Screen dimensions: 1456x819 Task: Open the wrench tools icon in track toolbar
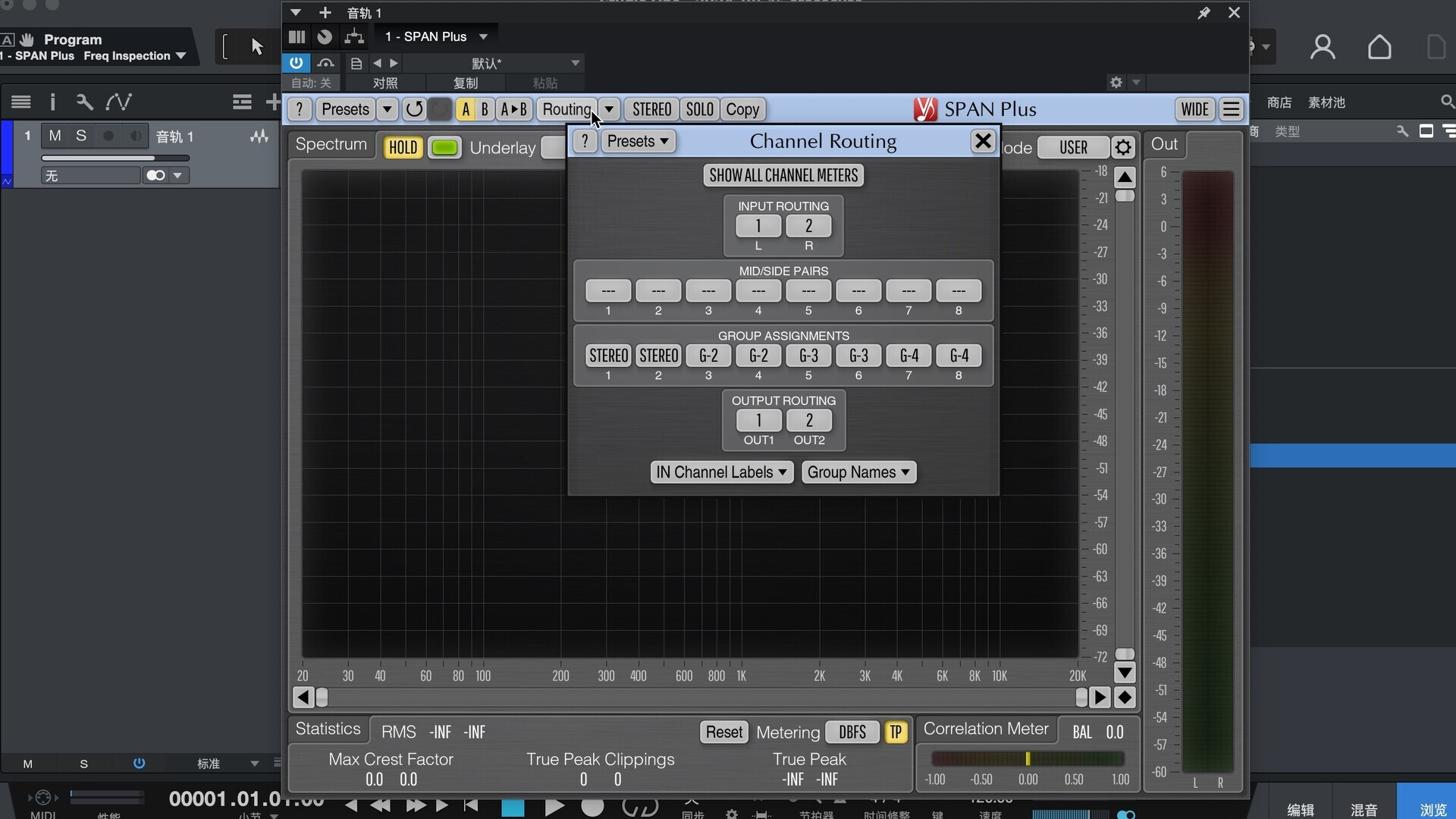click(84, 102)
